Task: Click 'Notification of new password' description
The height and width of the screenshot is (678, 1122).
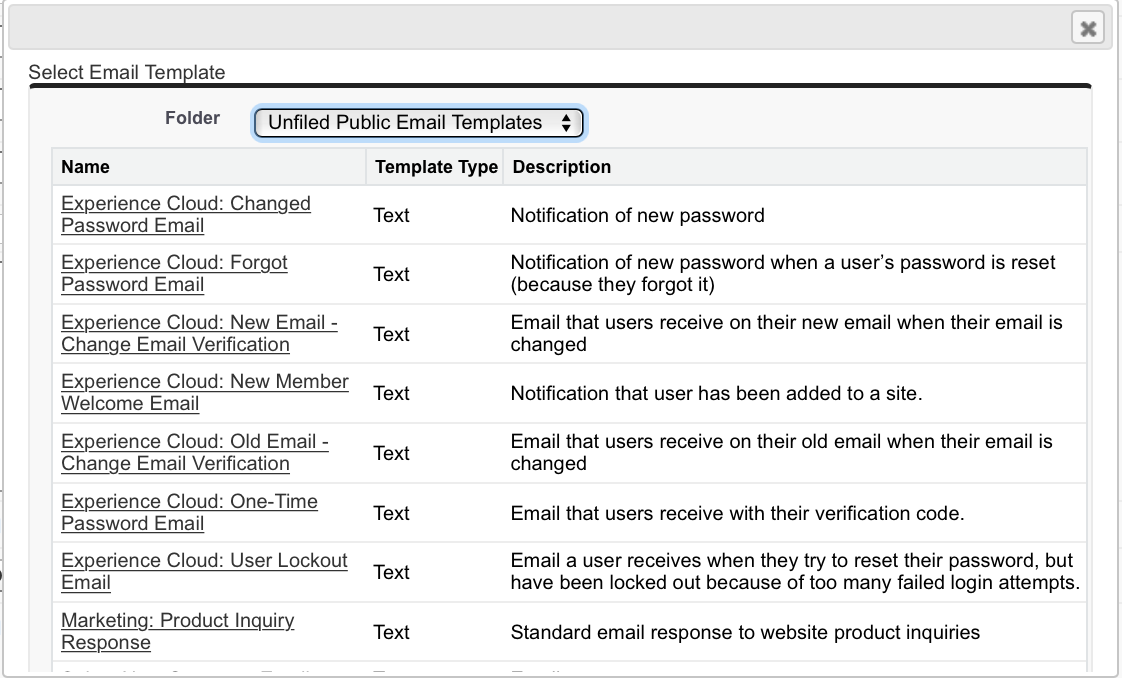Action: coord(638,215)
